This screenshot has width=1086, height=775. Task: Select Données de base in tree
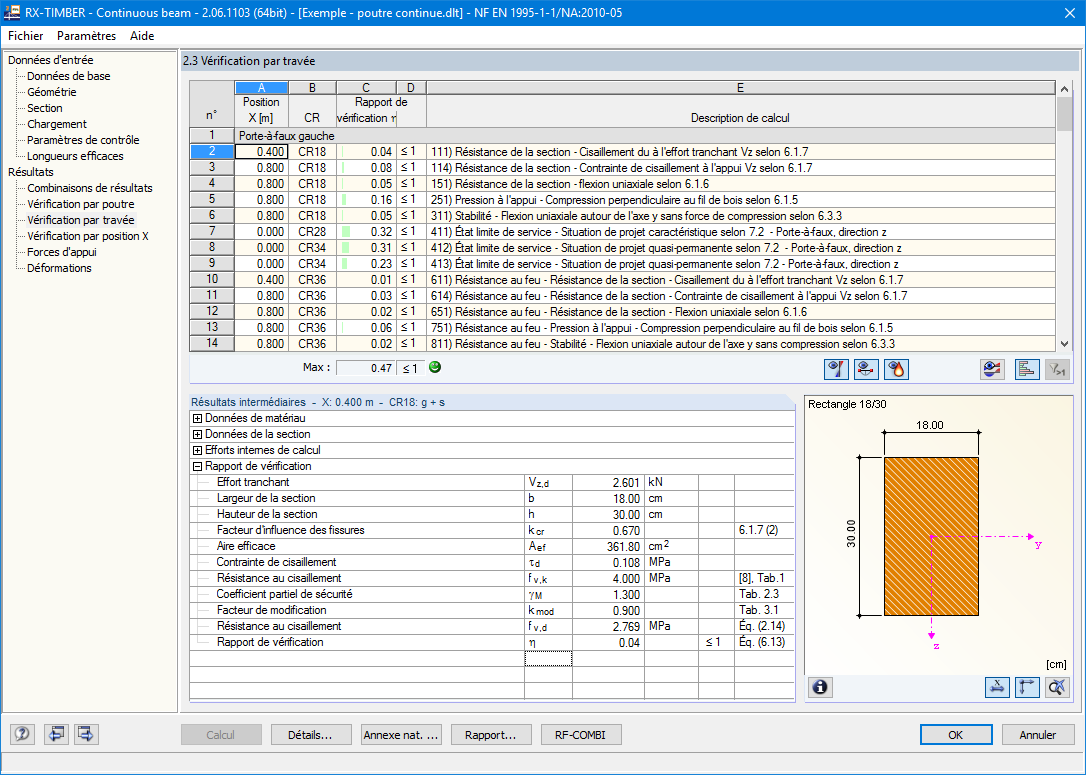(x=69, y=76)
